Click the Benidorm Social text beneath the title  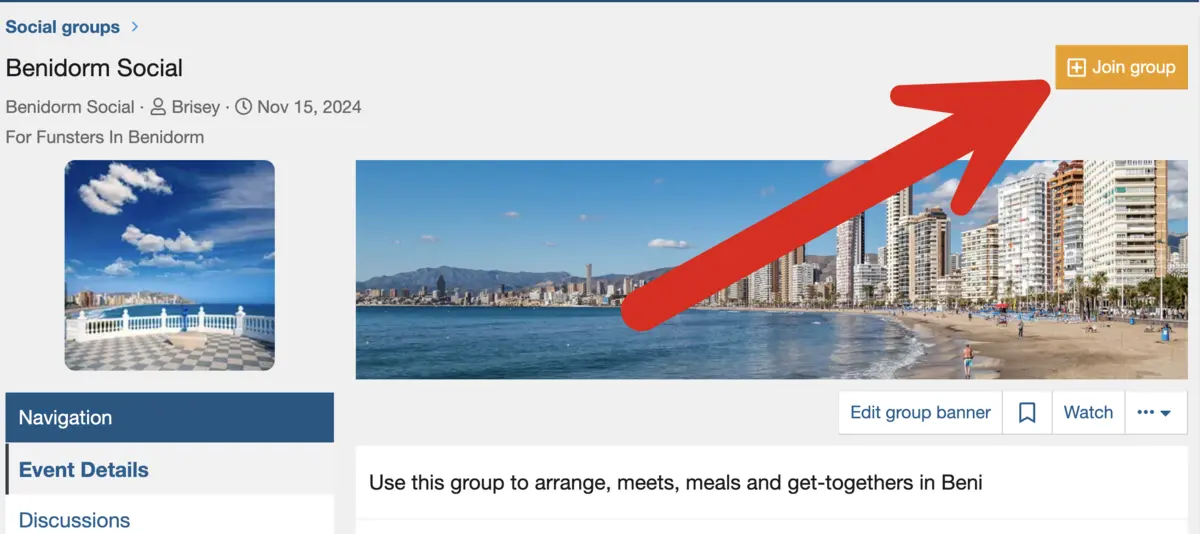click(x=70, y=107)
